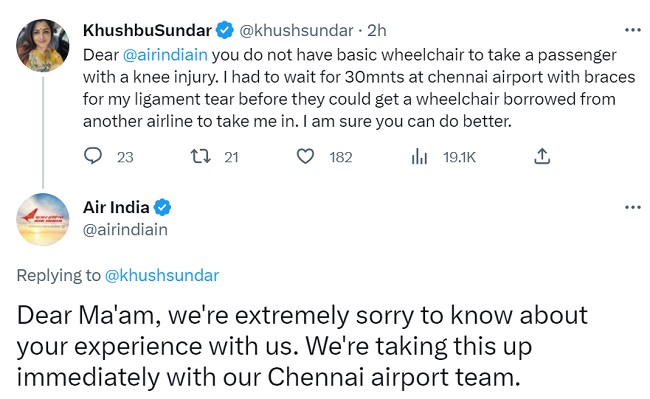The width and height of the screenshot is (650, 399).
Task: Open the @khushsundar handle beside name
Action: (296, 30)
